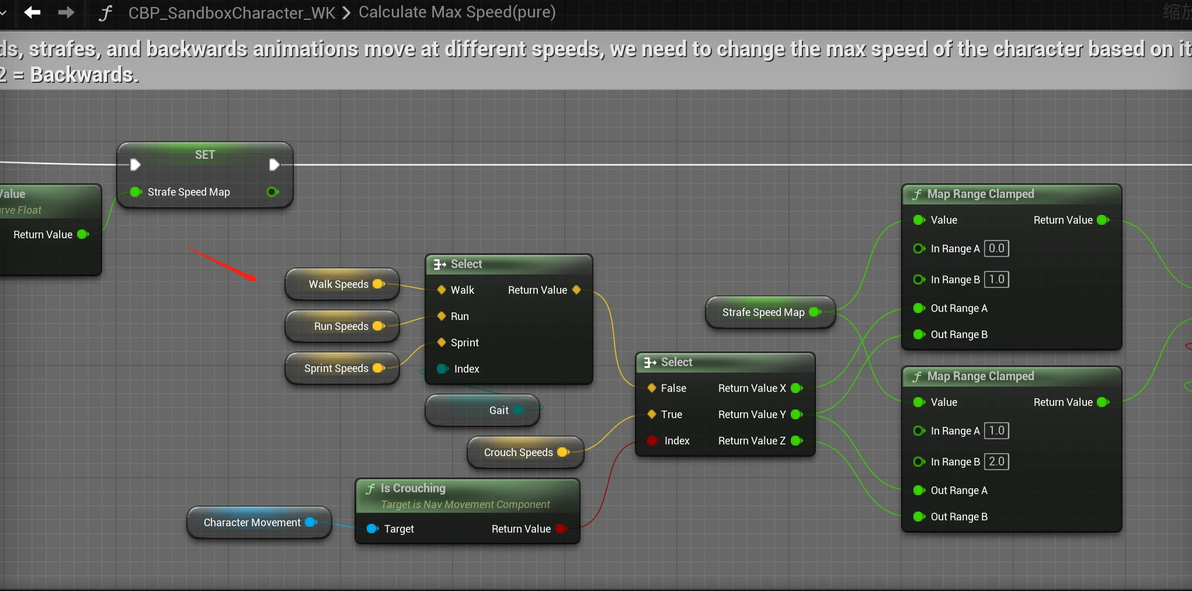Click the Return Value X output pin
This screenshot has height=591, width=1192.
tap(796, 388)
